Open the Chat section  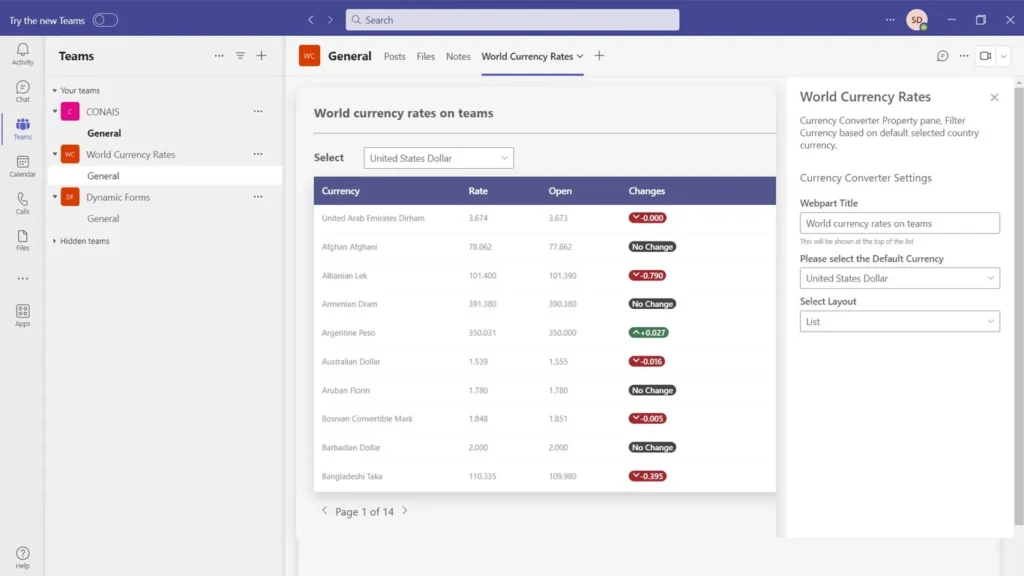(x=22, y=90)
